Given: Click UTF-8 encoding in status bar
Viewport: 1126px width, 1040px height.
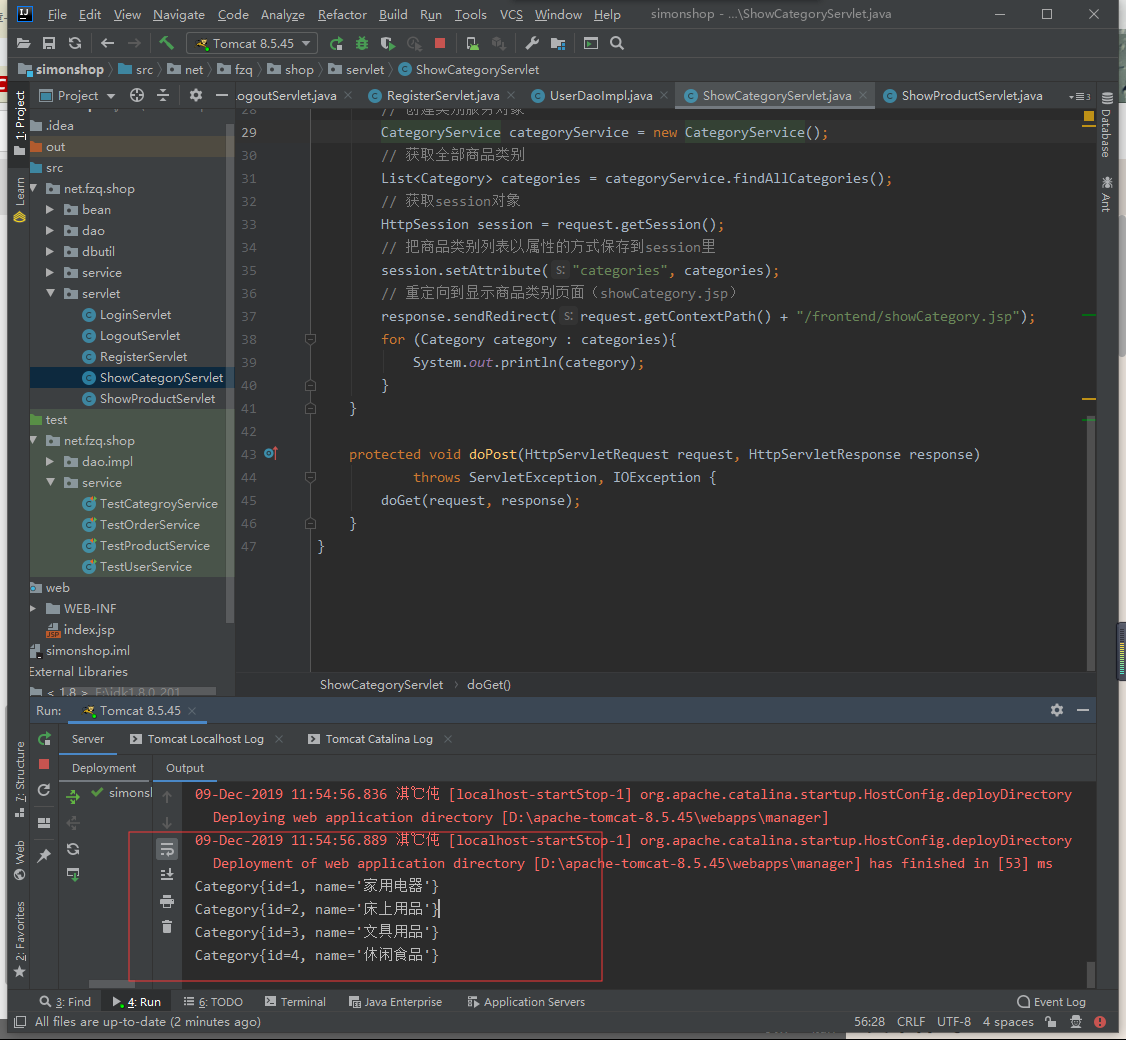Looking at the screenshot, I should coord(954,1022).
